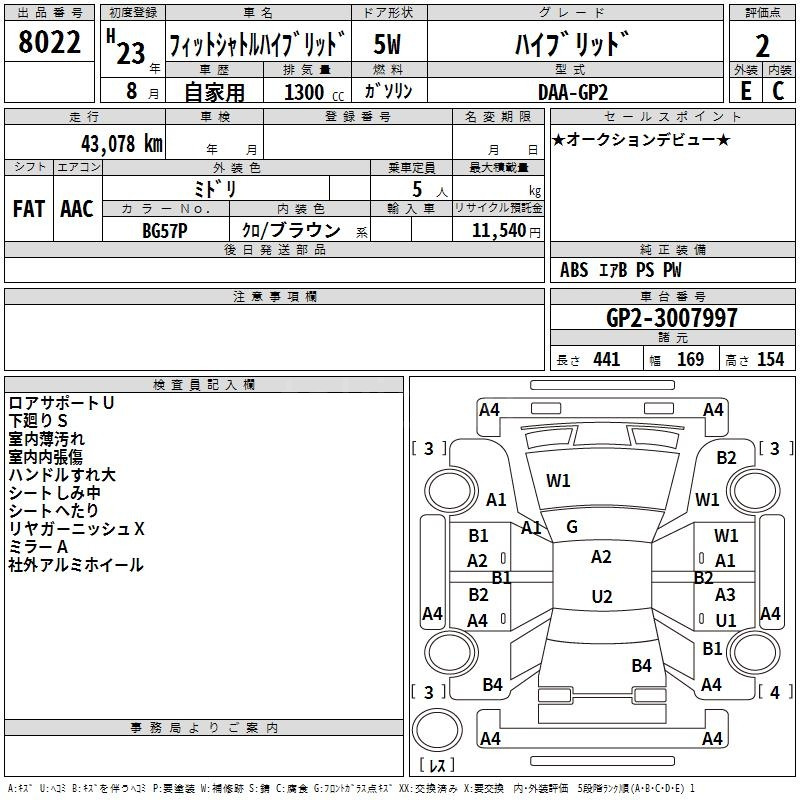Click the air conditioner code AAC
Viewport: 800px width, 800px height.
(77, 209)
